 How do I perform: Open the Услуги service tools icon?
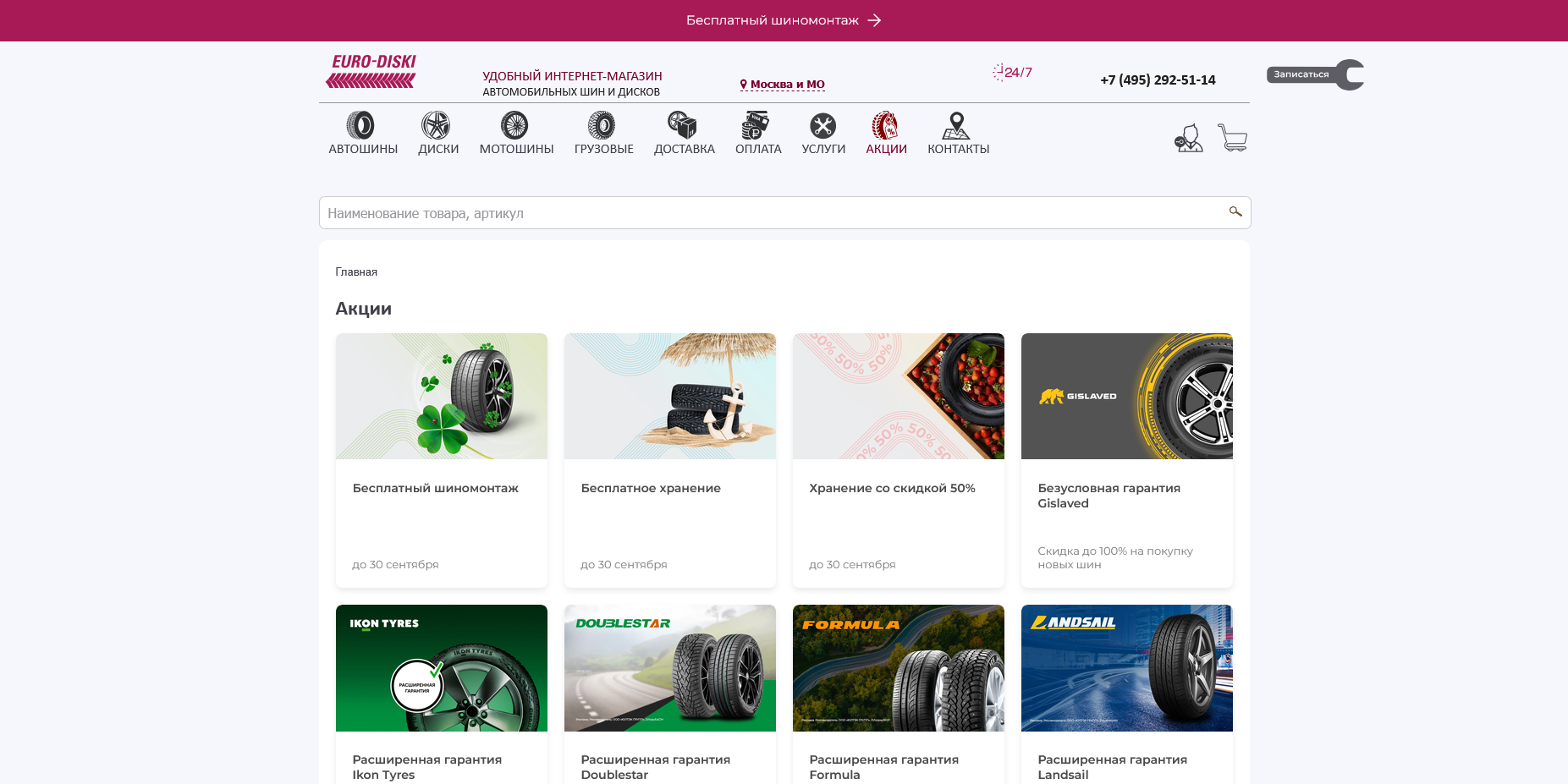tap(823, 125)
